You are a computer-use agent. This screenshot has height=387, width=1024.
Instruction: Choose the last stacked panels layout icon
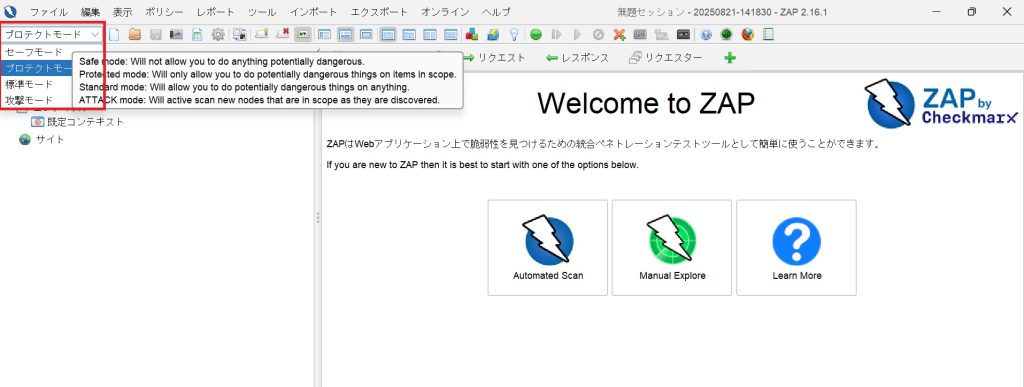pyautogui.click(x=451, y=35)
